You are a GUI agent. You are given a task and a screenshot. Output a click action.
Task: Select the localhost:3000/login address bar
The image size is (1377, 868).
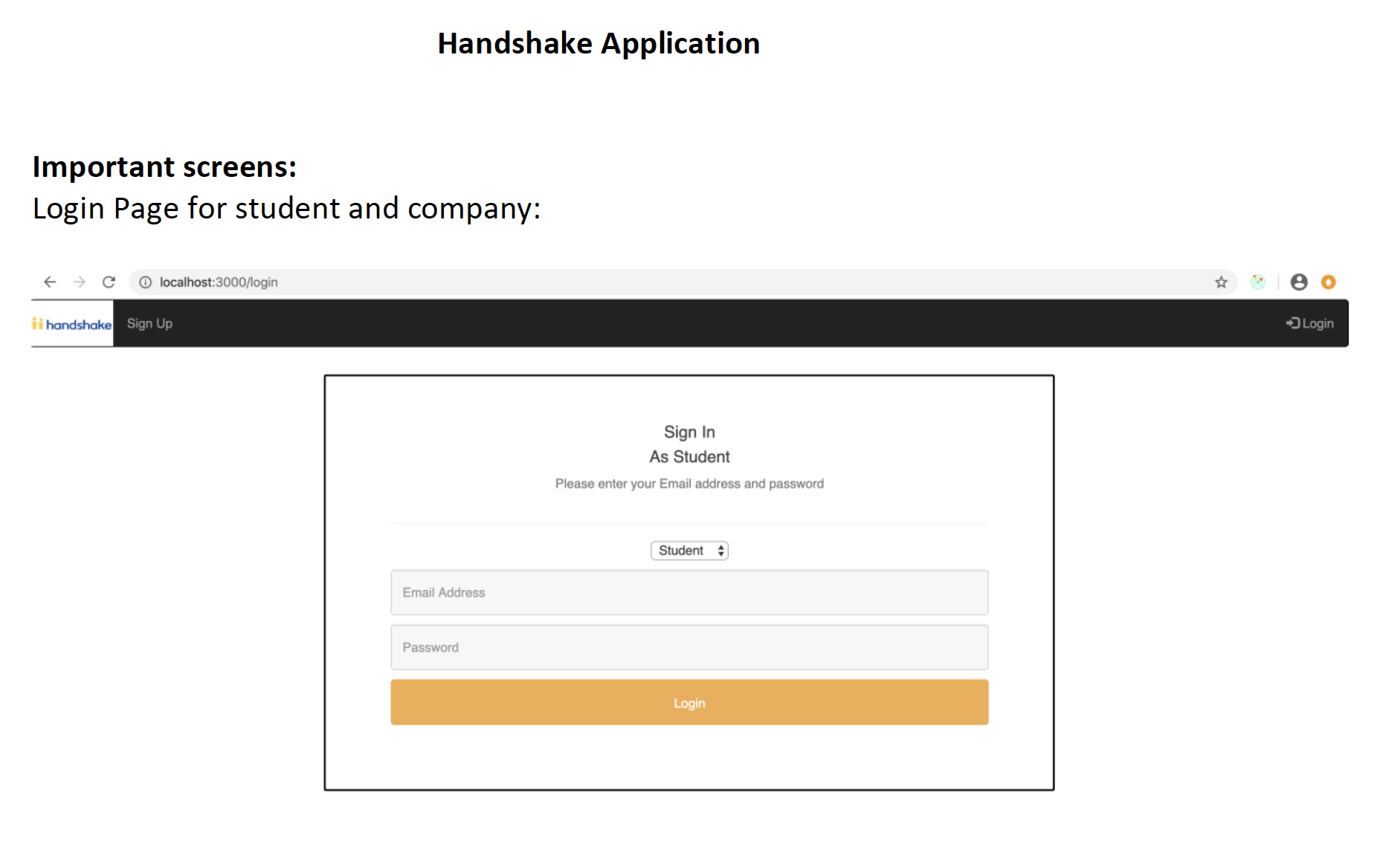point(683,282)
